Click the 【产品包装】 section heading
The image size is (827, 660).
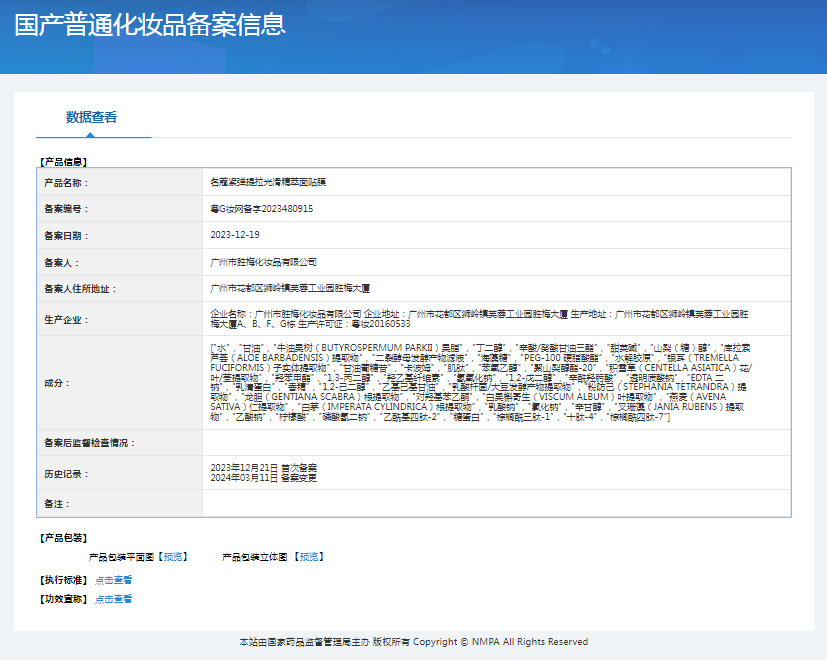(62, 538)
